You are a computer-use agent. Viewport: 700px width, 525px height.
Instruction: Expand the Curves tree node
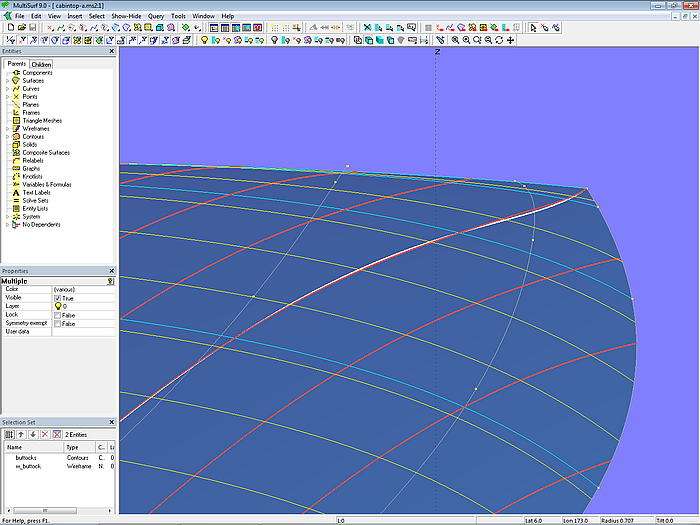point(7,89)
